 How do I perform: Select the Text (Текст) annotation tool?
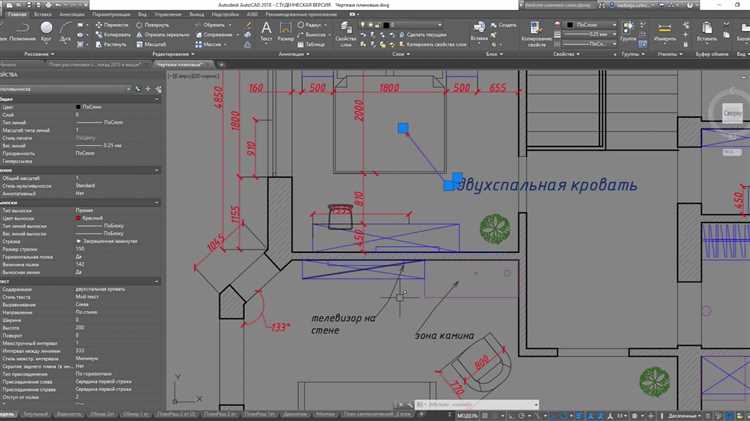[x=266, y=32]
